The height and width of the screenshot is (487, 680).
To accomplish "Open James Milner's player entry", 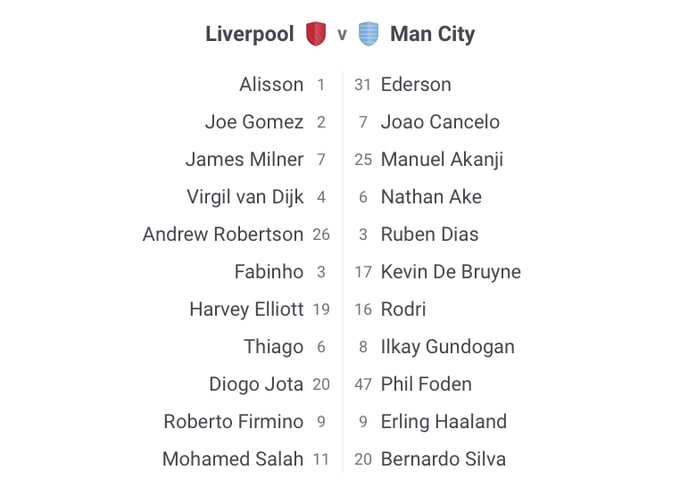I will 245,159.
